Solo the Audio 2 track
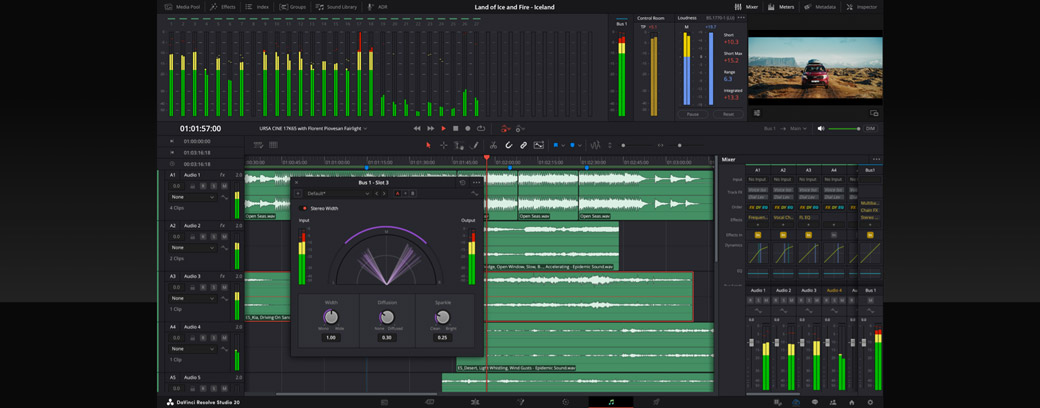Screen dimensions: 1040x408 [x=214, y=237]
